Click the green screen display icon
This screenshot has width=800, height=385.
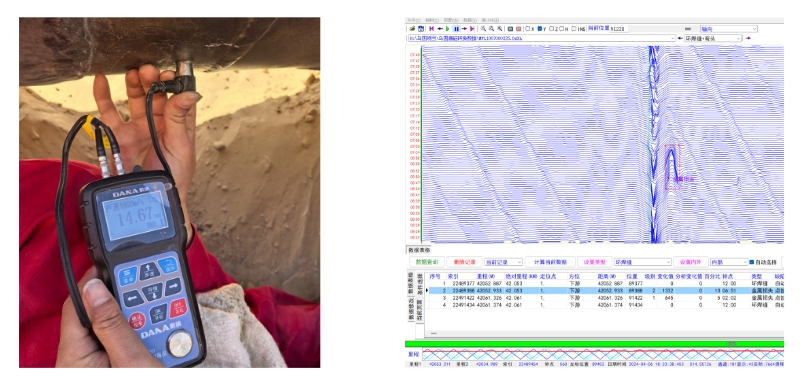click(x=510, y=29)
